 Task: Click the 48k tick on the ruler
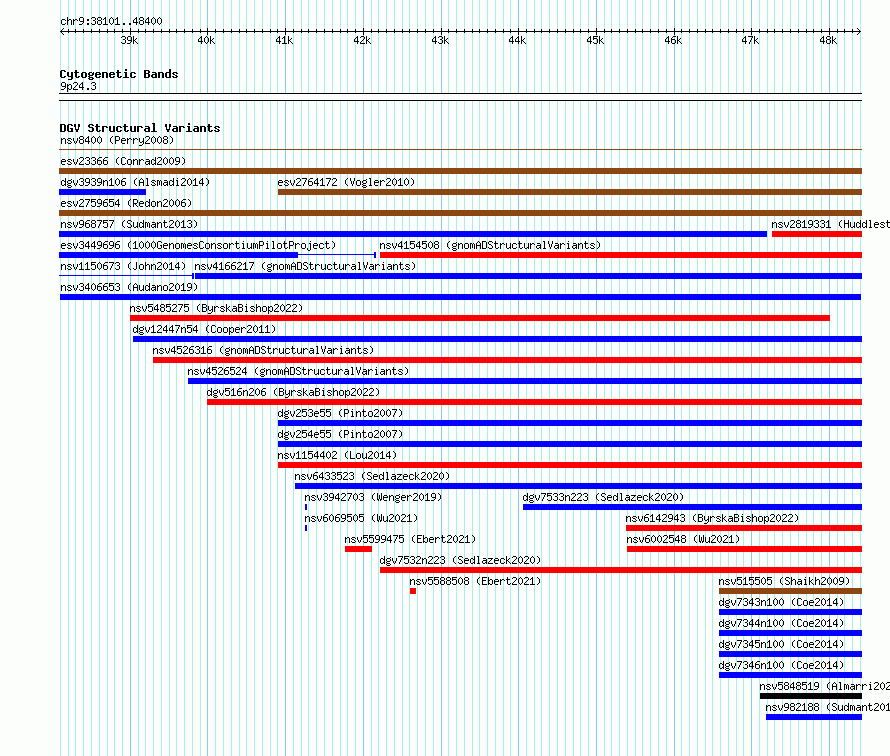tap(828, 40)
